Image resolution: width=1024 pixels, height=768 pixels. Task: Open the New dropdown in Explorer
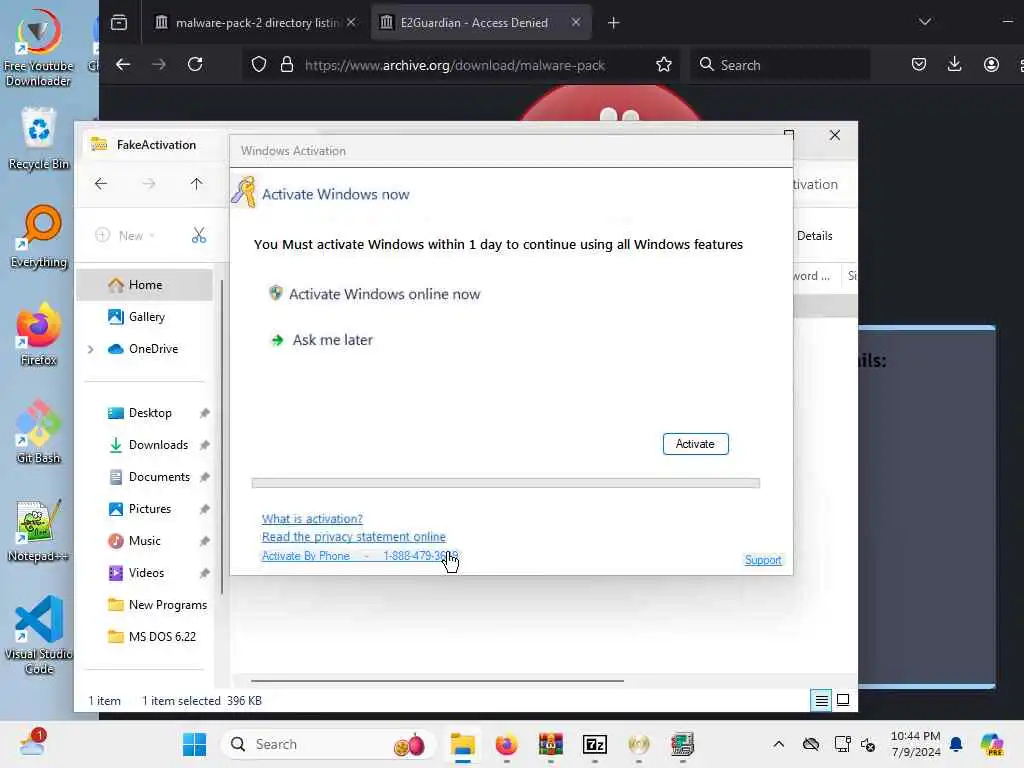(x=125, y=235)
